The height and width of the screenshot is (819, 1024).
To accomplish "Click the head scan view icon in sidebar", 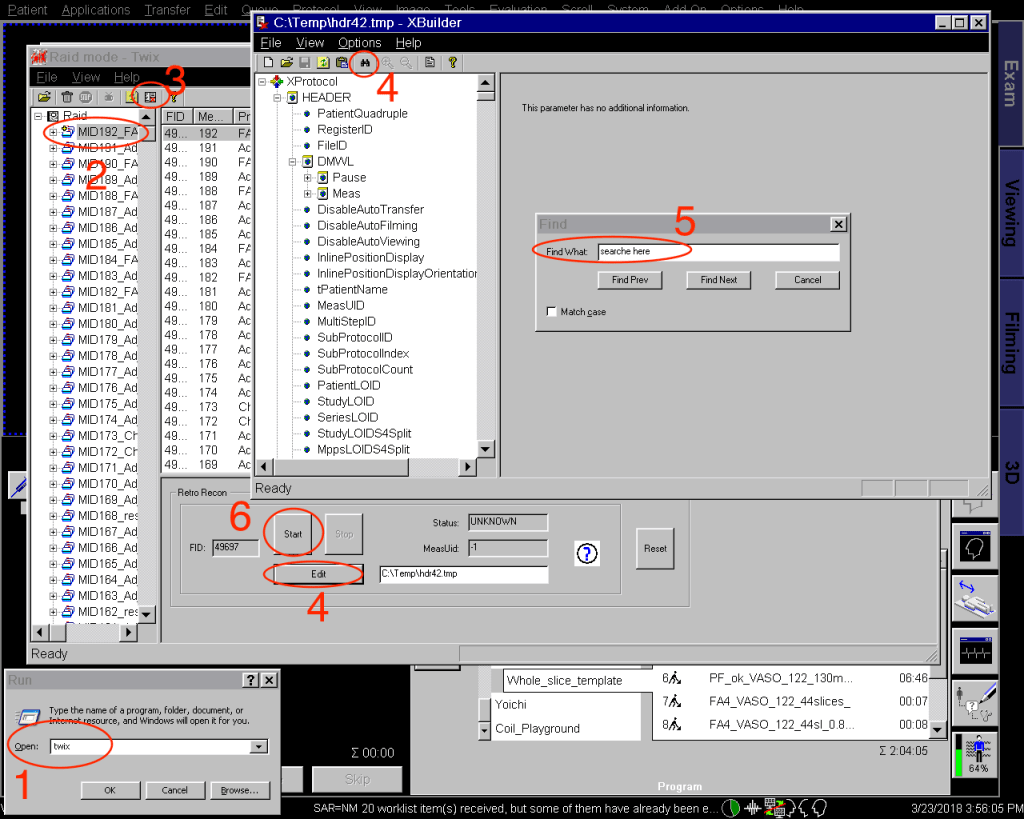I will coord(973,547).
